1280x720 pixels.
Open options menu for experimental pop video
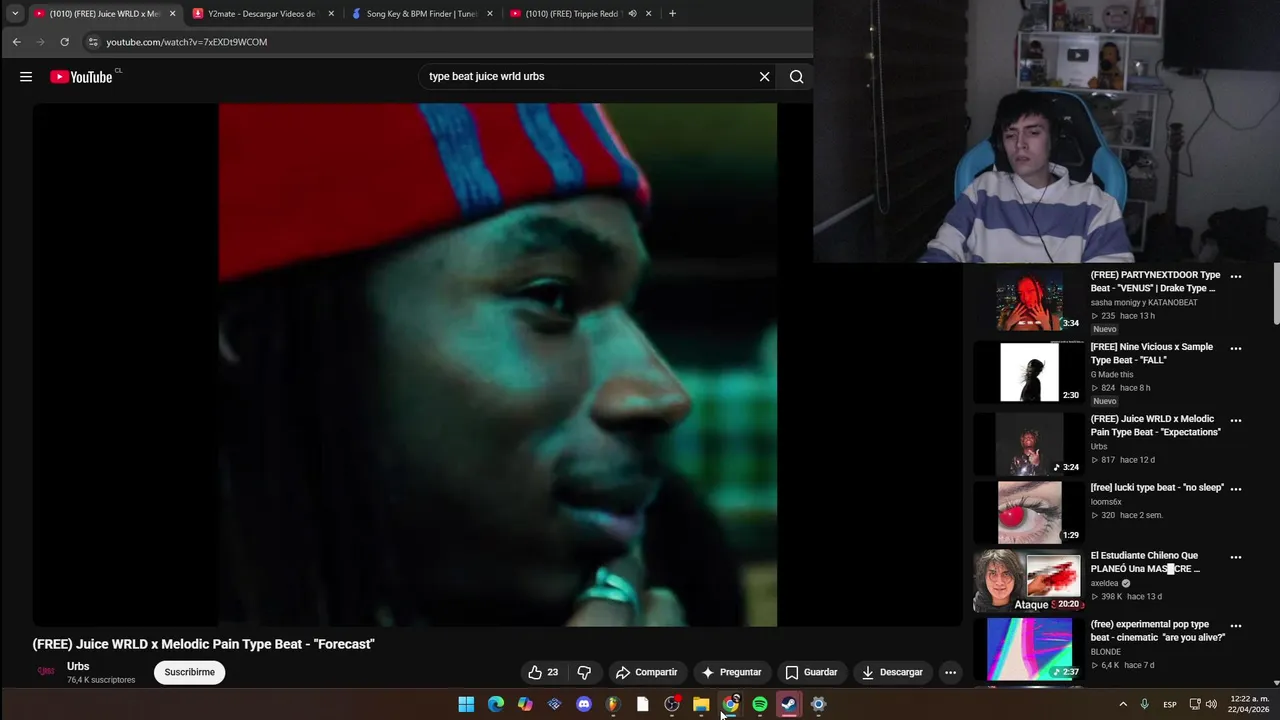pyautogui.click(x=1236, y=626)
